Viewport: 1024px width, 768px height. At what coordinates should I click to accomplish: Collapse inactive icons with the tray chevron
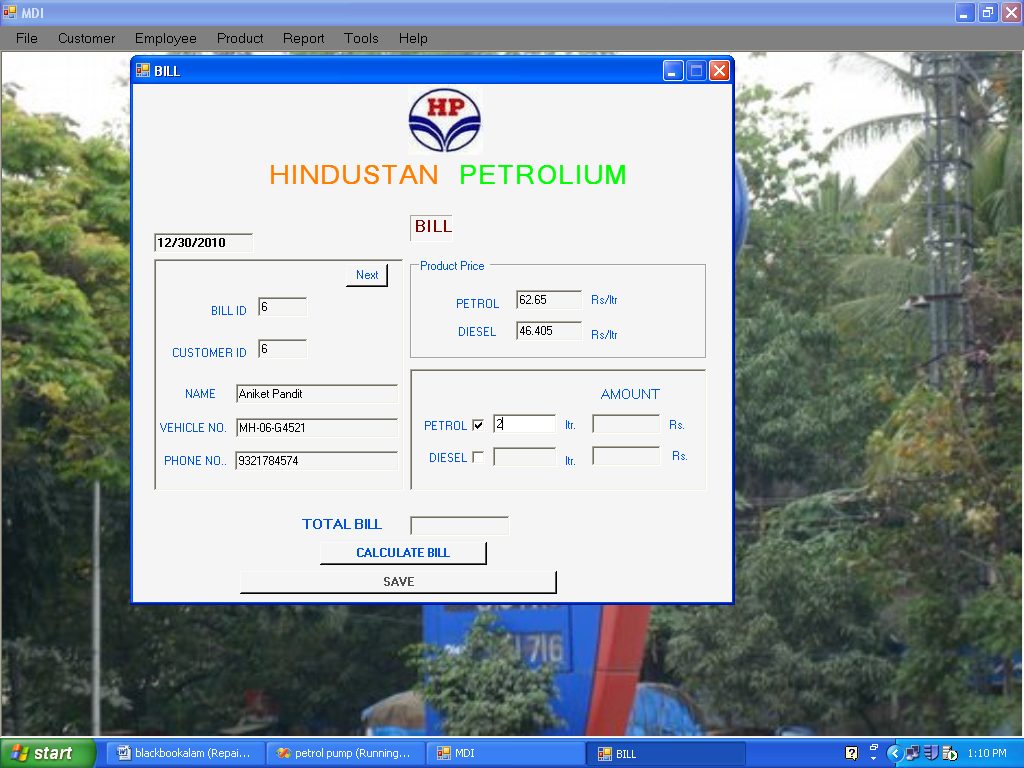(x=894, y=753)
